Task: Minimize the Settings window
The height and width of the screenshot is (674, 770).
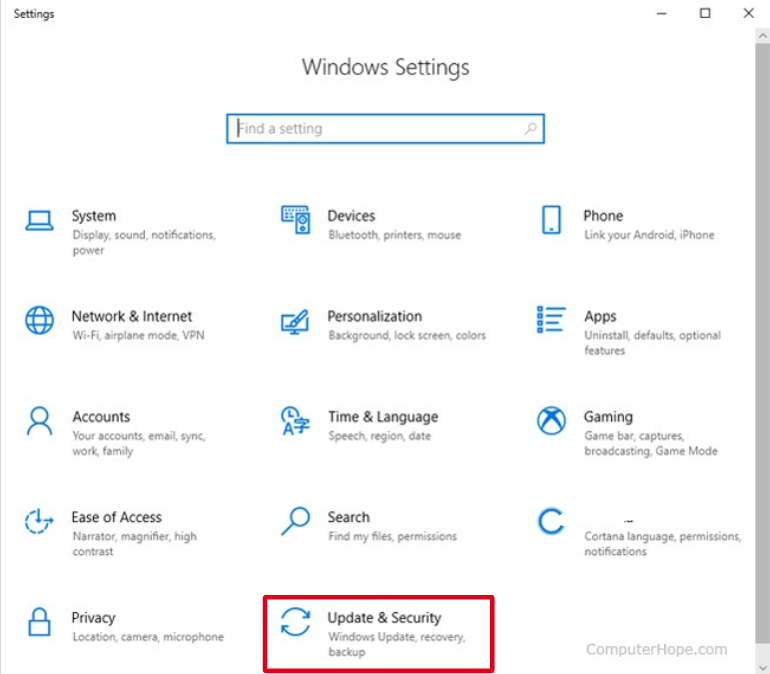Action: [x=661, y=14]
